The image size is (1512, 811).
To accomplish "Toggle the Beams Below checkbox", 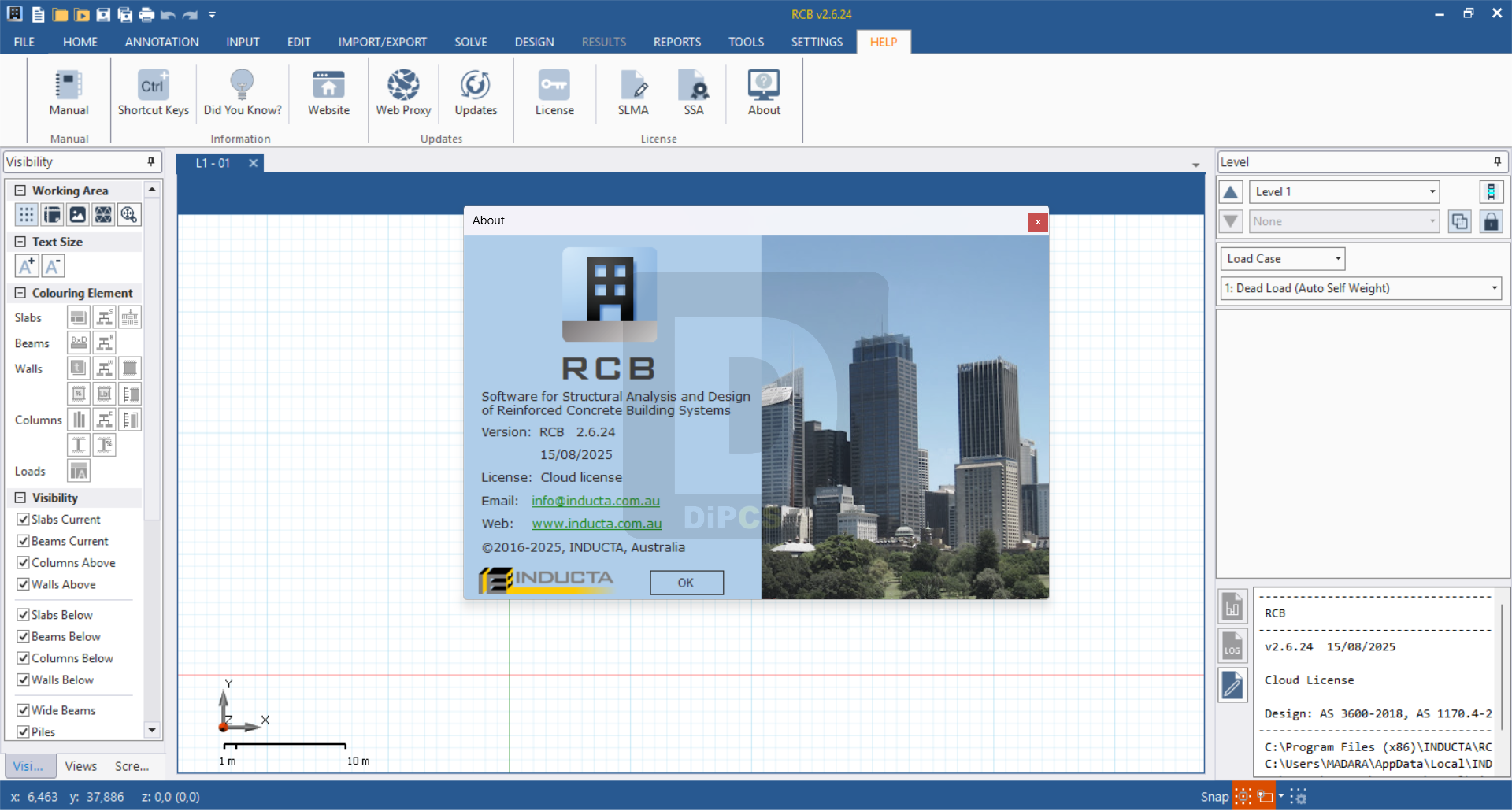I will point(23,636).
